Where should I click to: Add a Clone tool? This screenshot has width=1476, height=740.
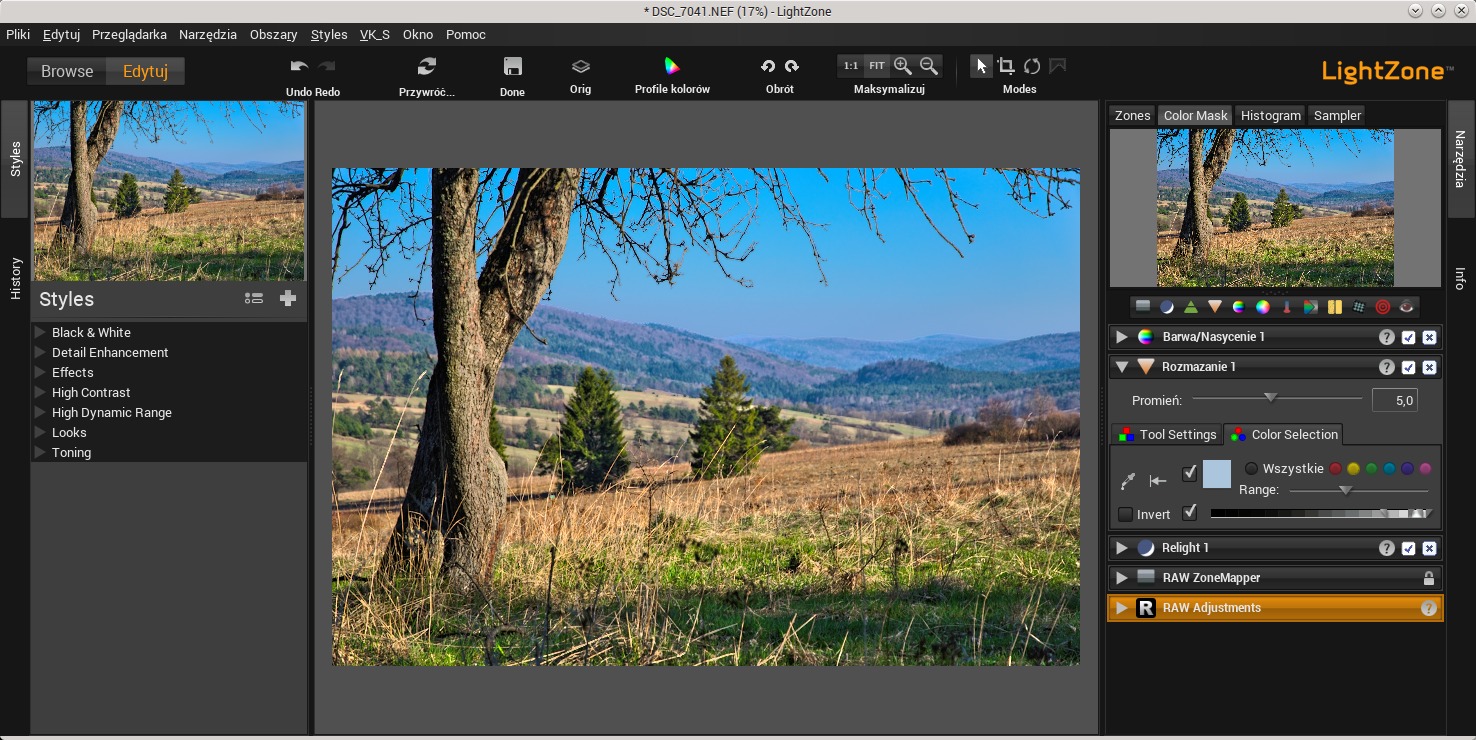[x=1359, y=307]
